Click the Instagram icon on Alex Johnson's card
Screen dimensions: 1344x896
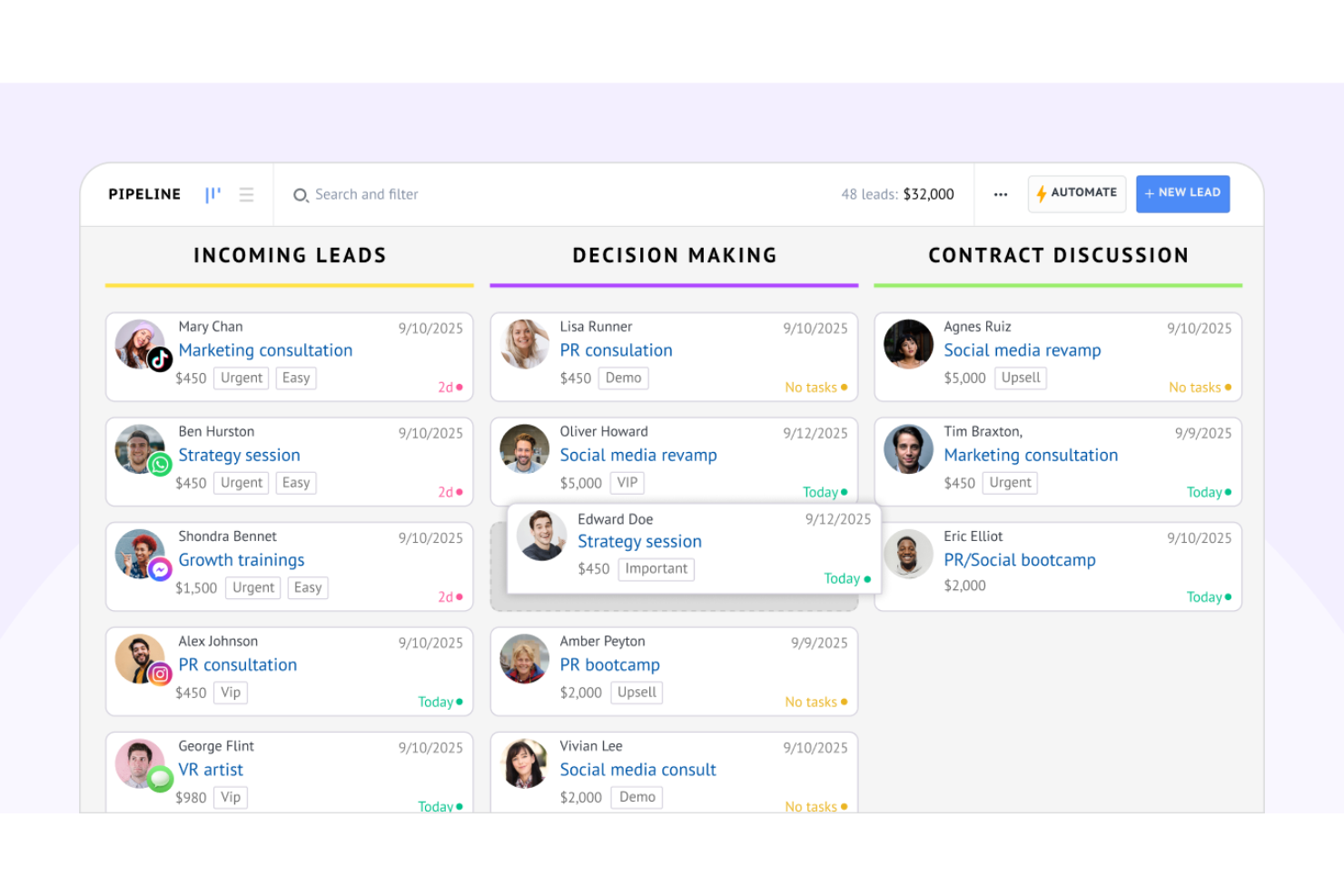[160, 674]
